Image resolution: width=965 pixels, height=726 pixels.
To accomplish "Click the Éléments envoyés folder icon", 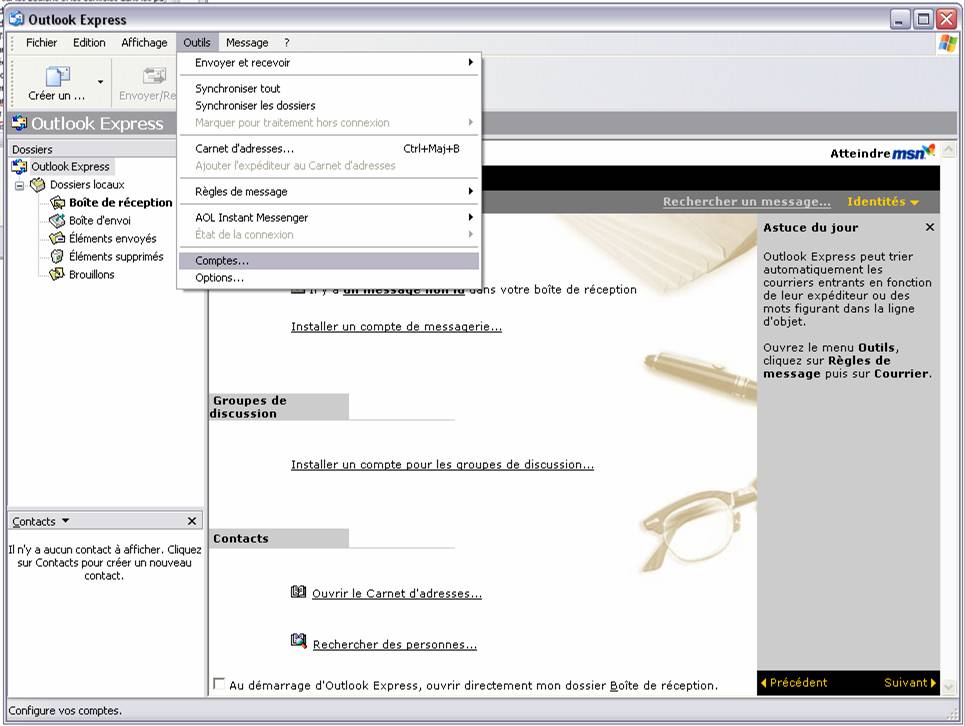I will tap(57, 238).
